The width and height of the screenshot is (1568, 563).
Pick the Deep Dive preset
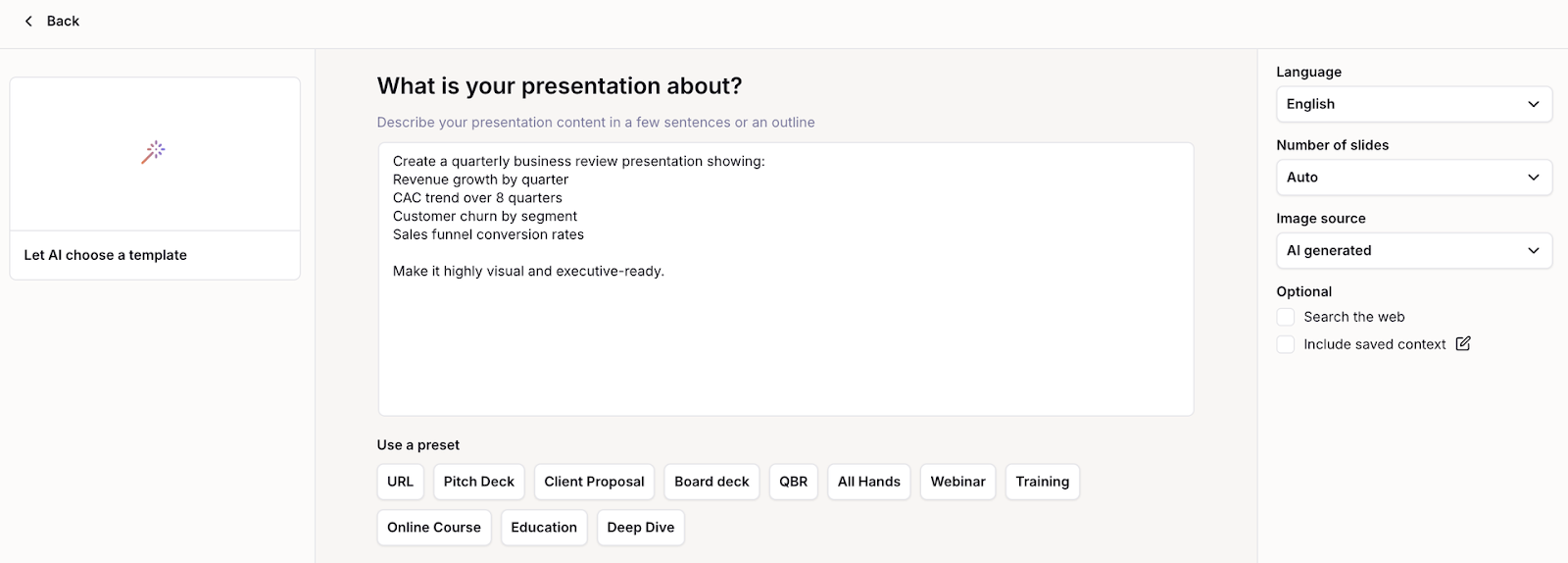click(x=640, y=528)
